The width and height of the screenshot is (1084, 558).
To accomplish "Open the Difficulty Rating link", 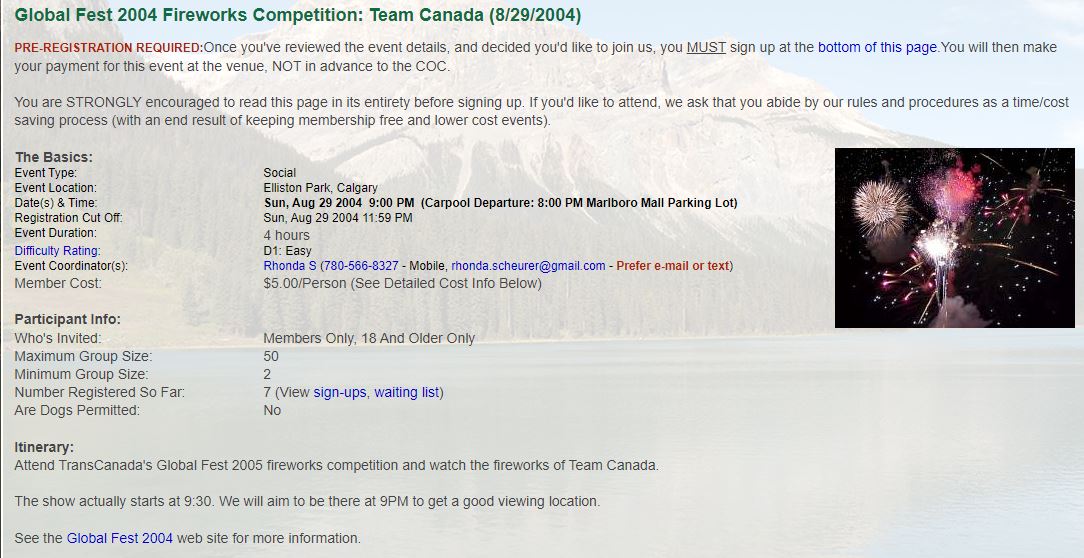I will click(57, 251).
